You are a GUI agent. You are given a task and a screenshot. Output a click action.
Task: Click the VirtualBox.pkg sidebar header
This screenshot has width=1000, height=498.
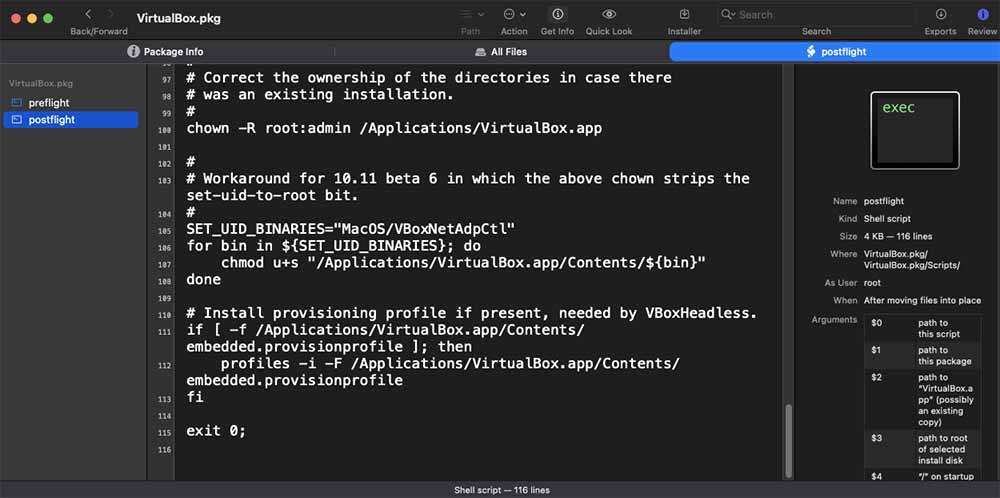(x=42, y=84)
